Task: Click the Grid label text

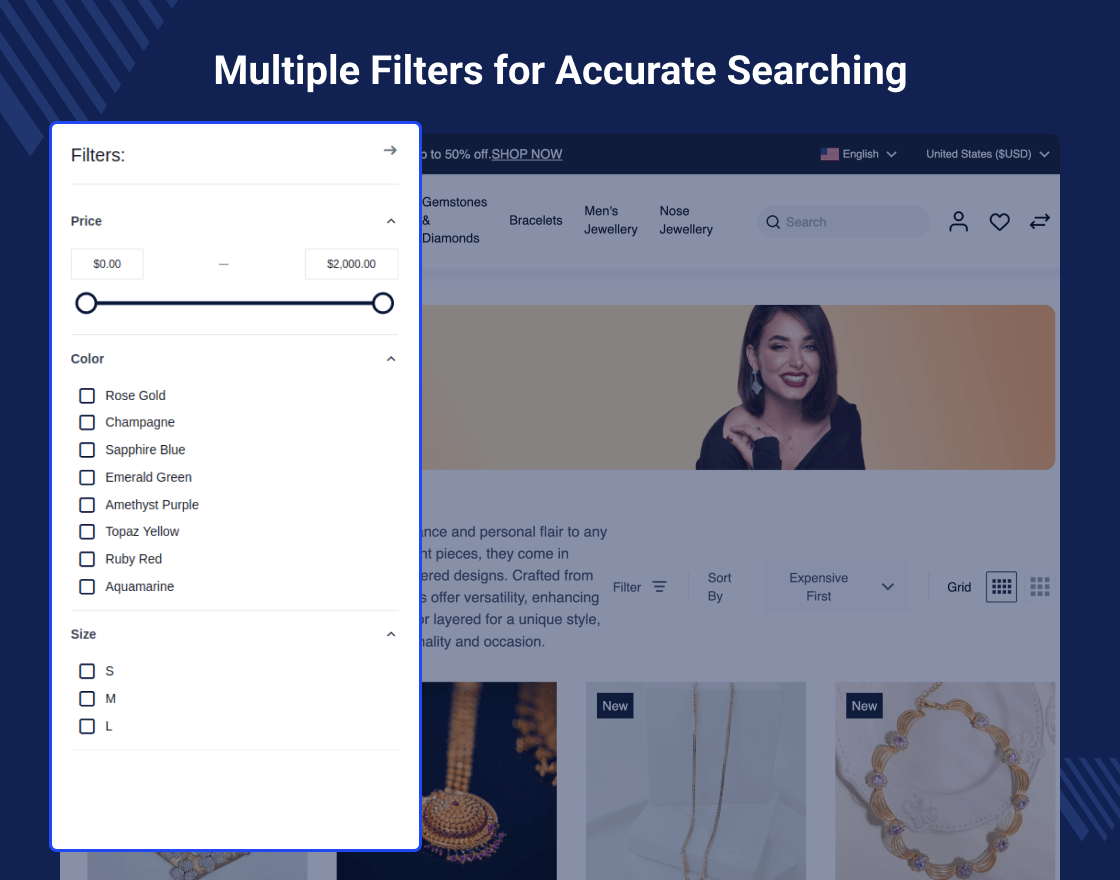Action: 959,587
